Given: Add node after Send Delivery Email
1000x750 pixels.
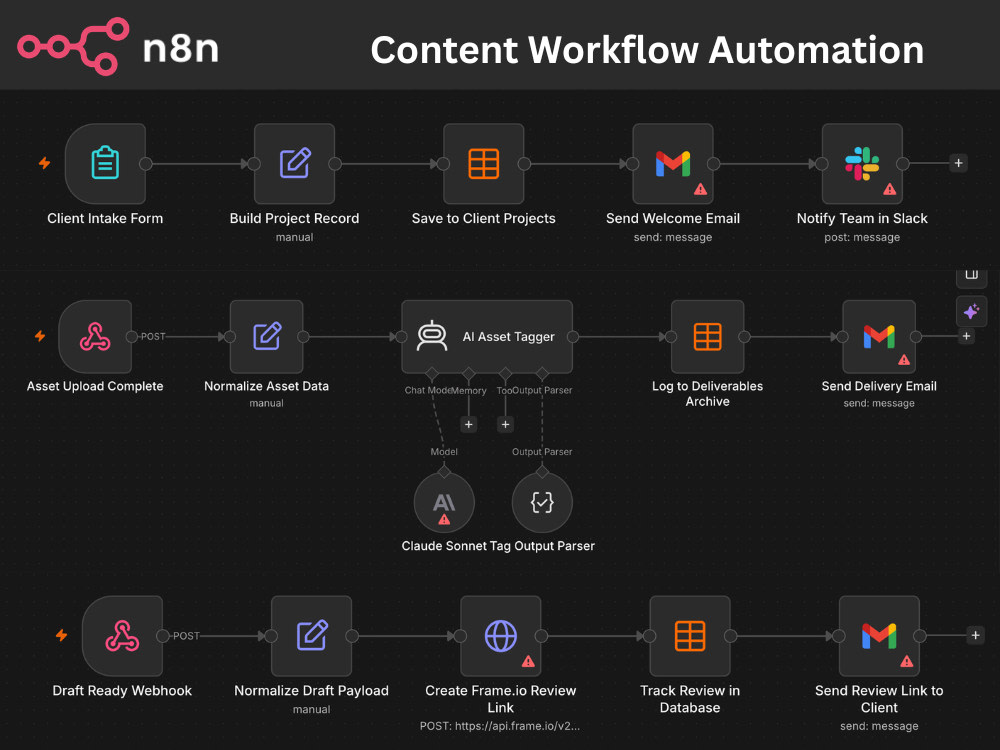Looking at the screenshot, I should [966, 336].
